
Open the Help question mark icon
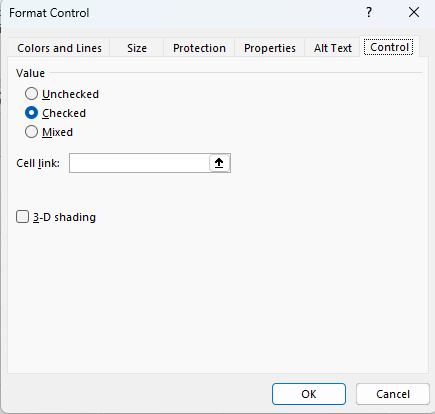(369, 13)
